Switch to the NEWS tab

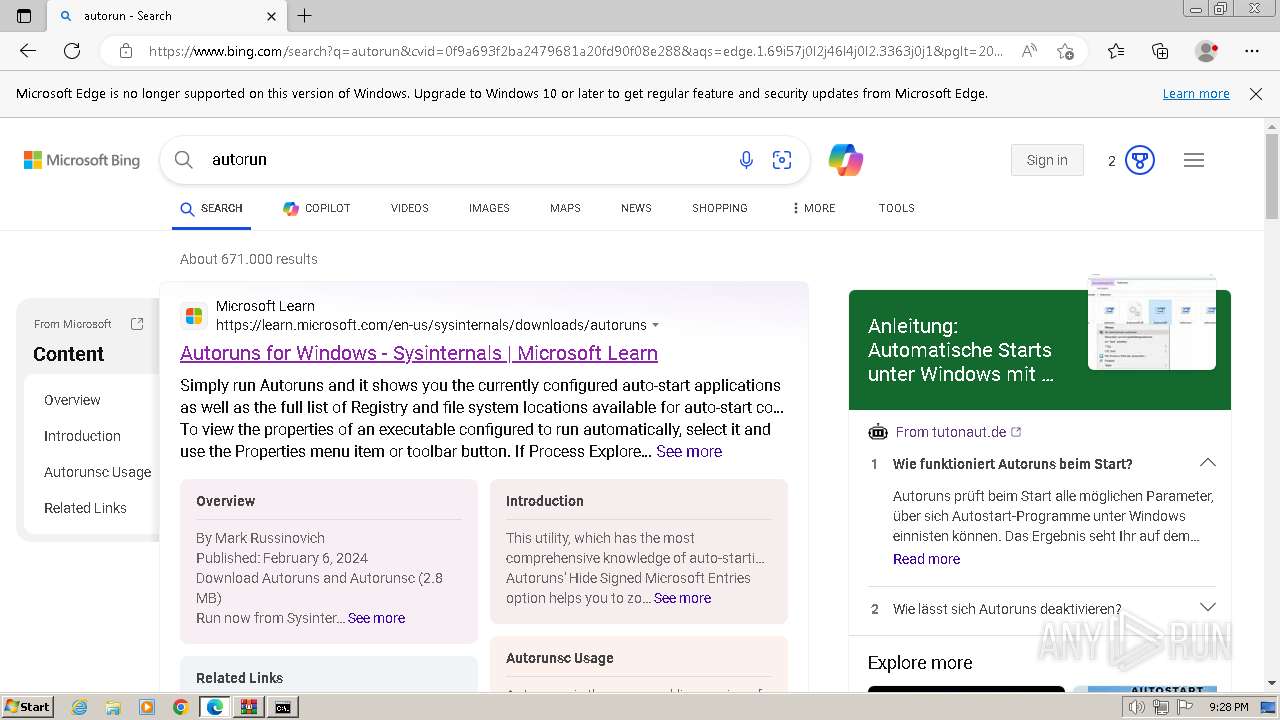point(636,208)
